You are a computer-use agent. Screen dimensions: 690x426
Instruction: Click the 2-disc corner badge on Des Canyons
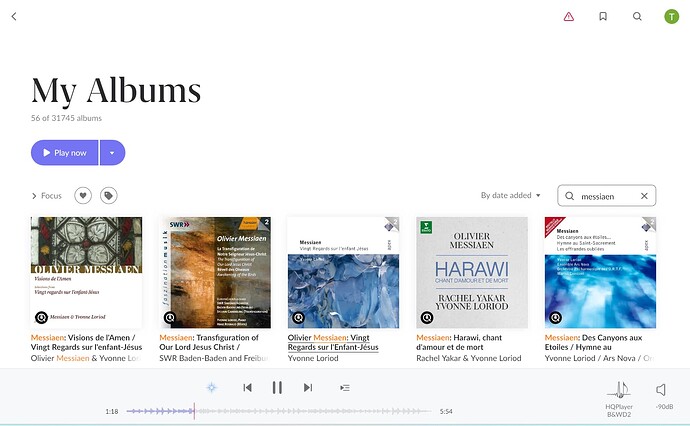(x=649, y=224)
